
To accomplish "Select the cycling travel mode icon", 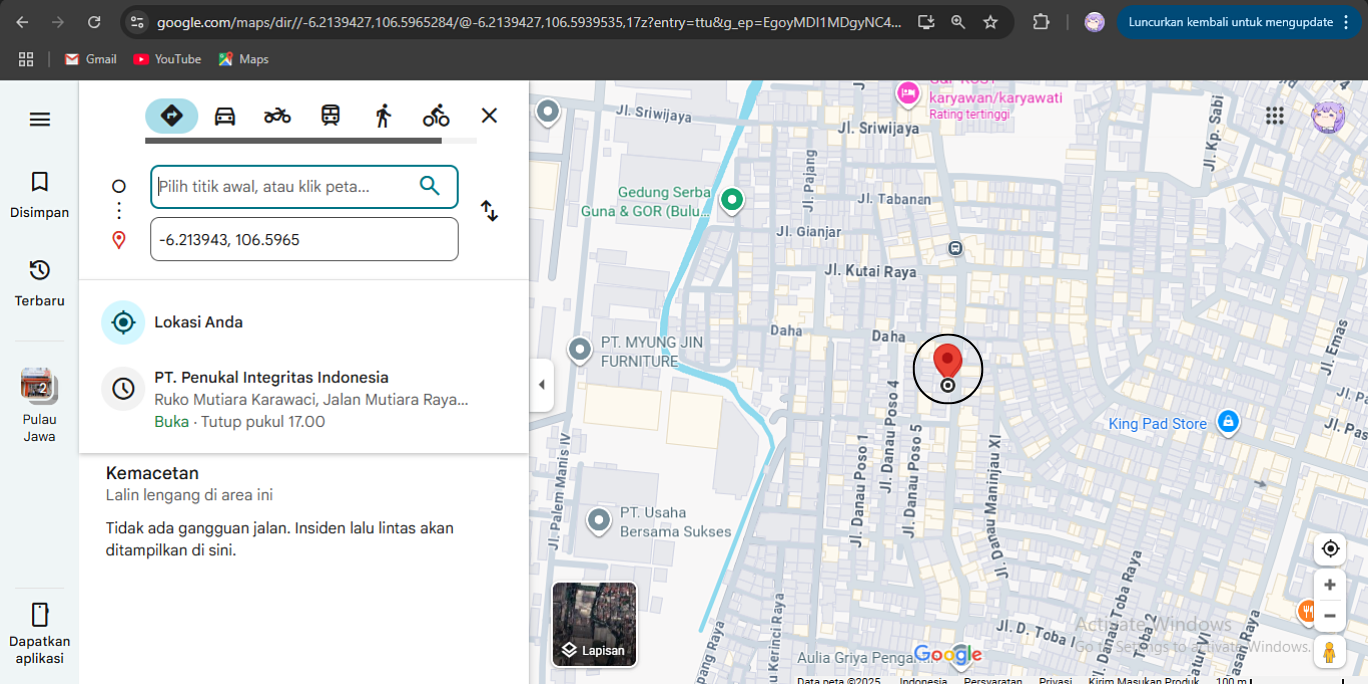I will 436,115.
